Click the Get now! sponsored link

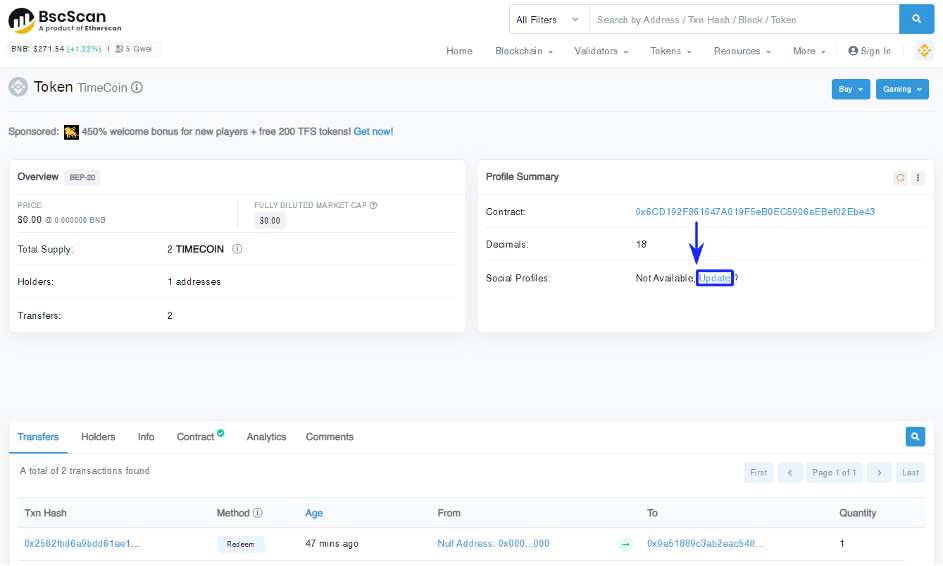pos(373,132)
